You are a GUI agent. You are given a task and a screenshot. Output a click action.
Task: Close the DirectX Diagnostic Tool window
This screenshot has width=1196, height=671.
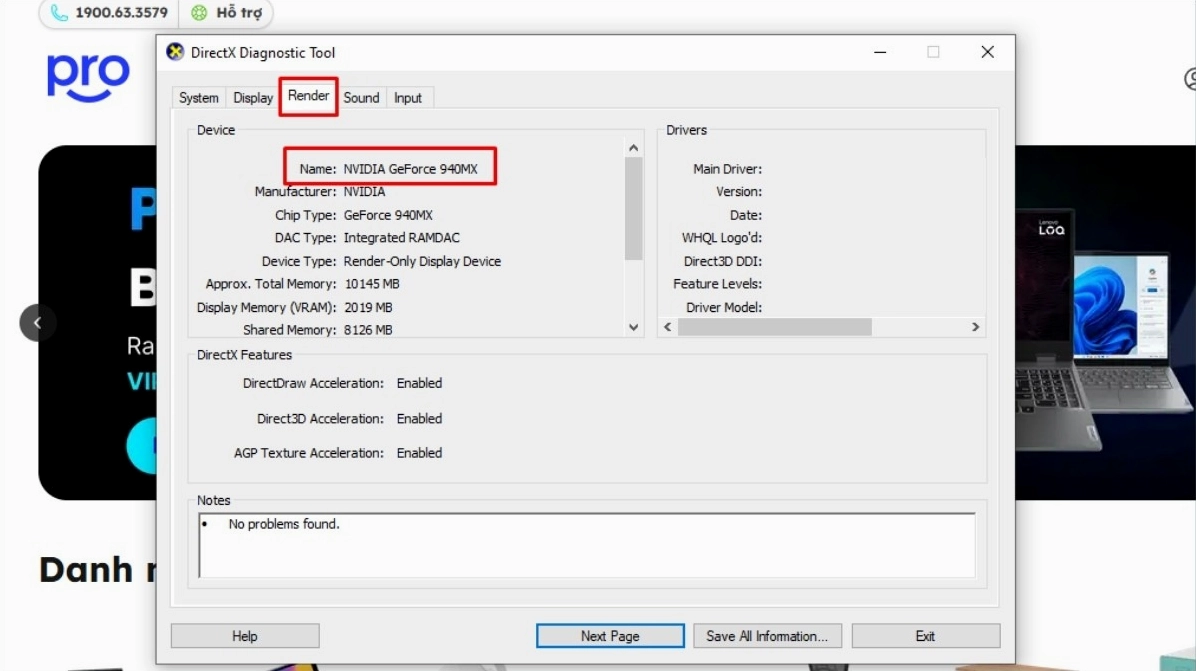pos(988,52)
